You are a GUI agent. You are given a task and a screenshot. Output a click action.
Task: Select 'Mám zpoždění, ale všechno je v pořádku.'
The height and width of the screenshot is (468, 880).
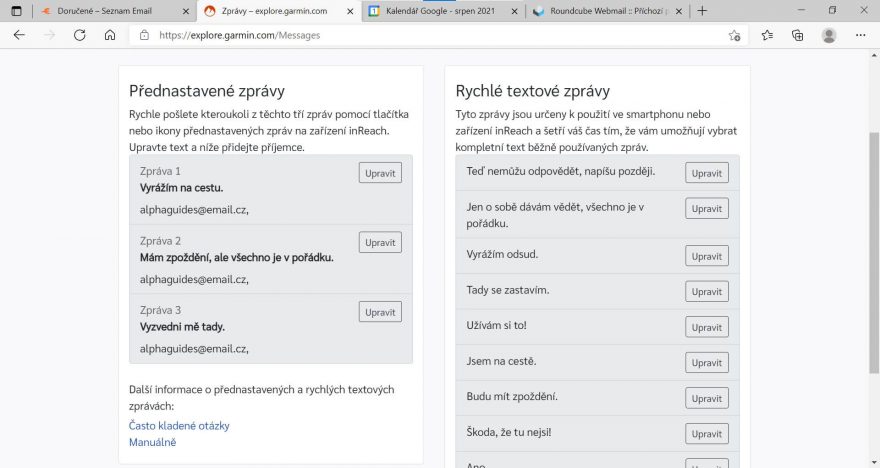coord(237,258)
